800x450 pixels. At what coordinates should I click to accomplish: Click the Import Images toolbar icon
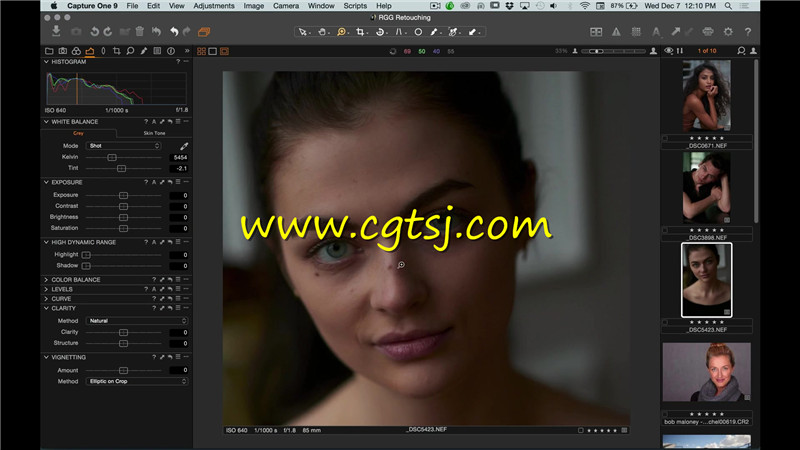[56, 32]
